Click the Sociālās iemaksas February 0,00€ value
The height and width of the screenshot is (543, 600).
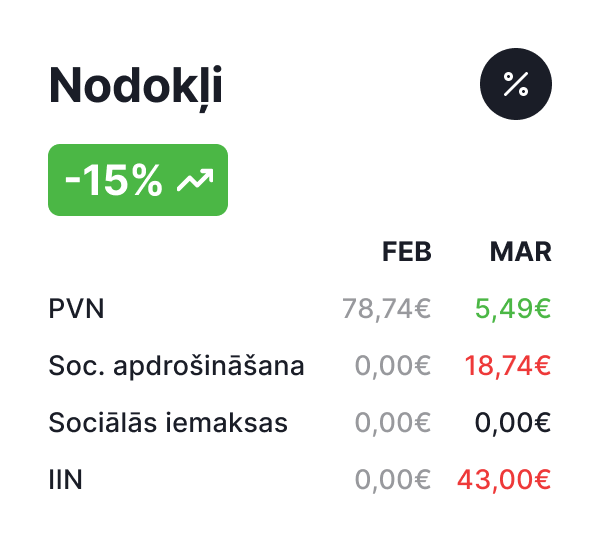point(393,423)
